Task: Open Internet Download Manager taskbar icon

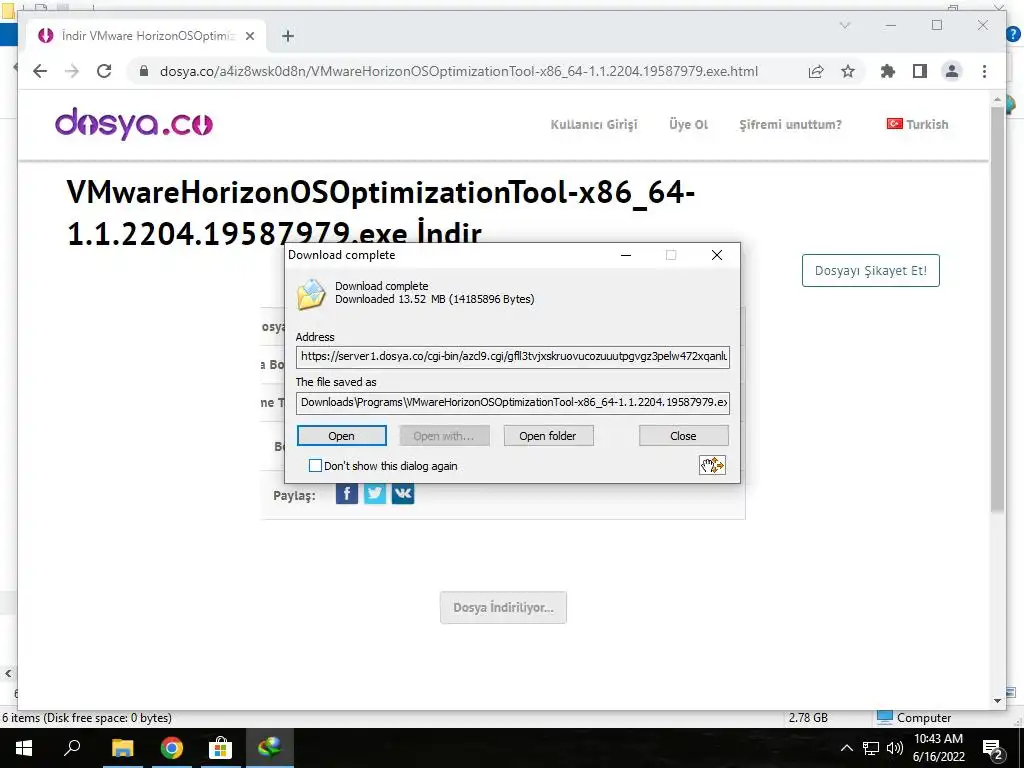Action: point(270,748)
